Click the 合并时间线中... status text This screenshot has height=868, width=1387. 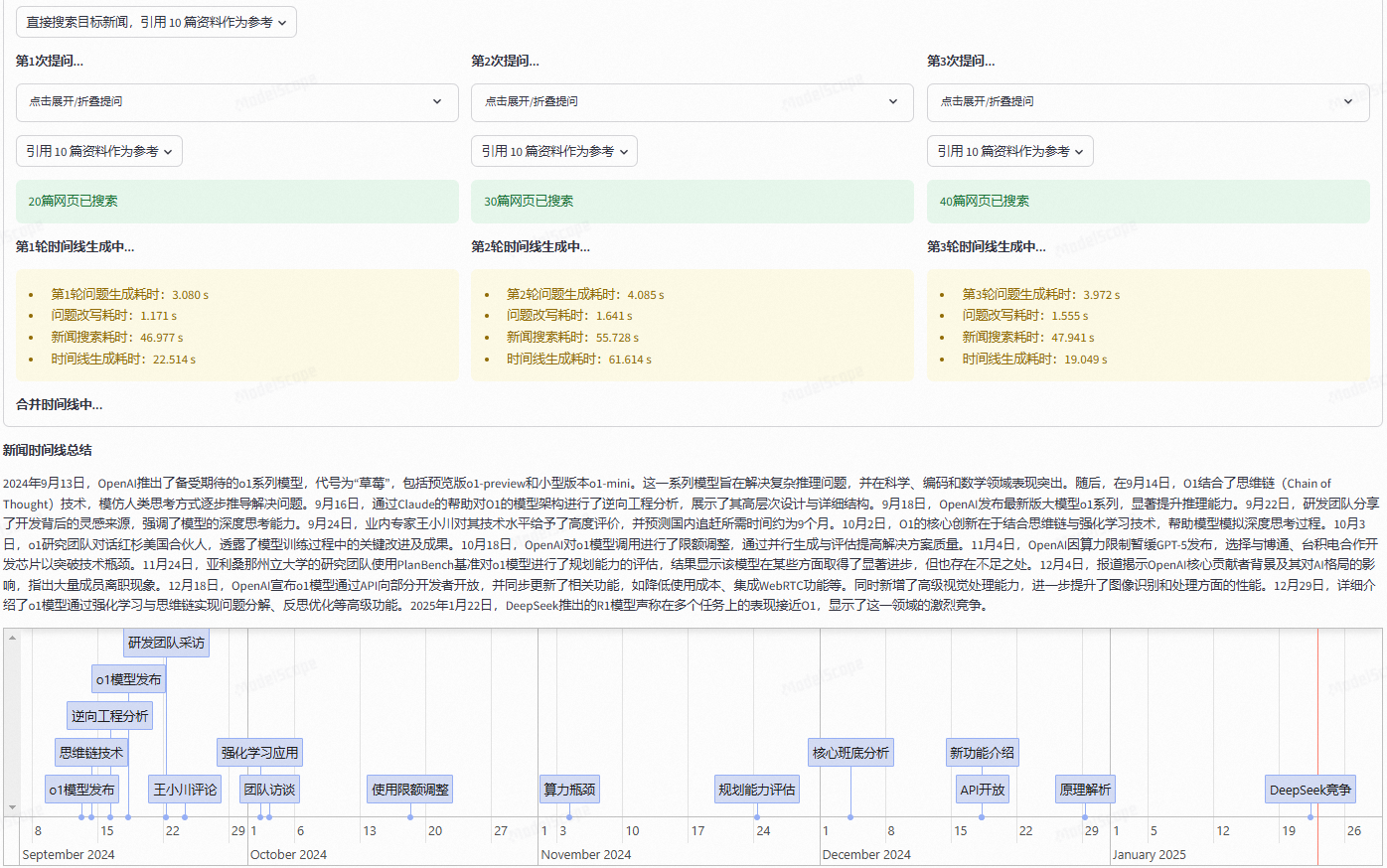pyautogui.click(x=59, y=404)
